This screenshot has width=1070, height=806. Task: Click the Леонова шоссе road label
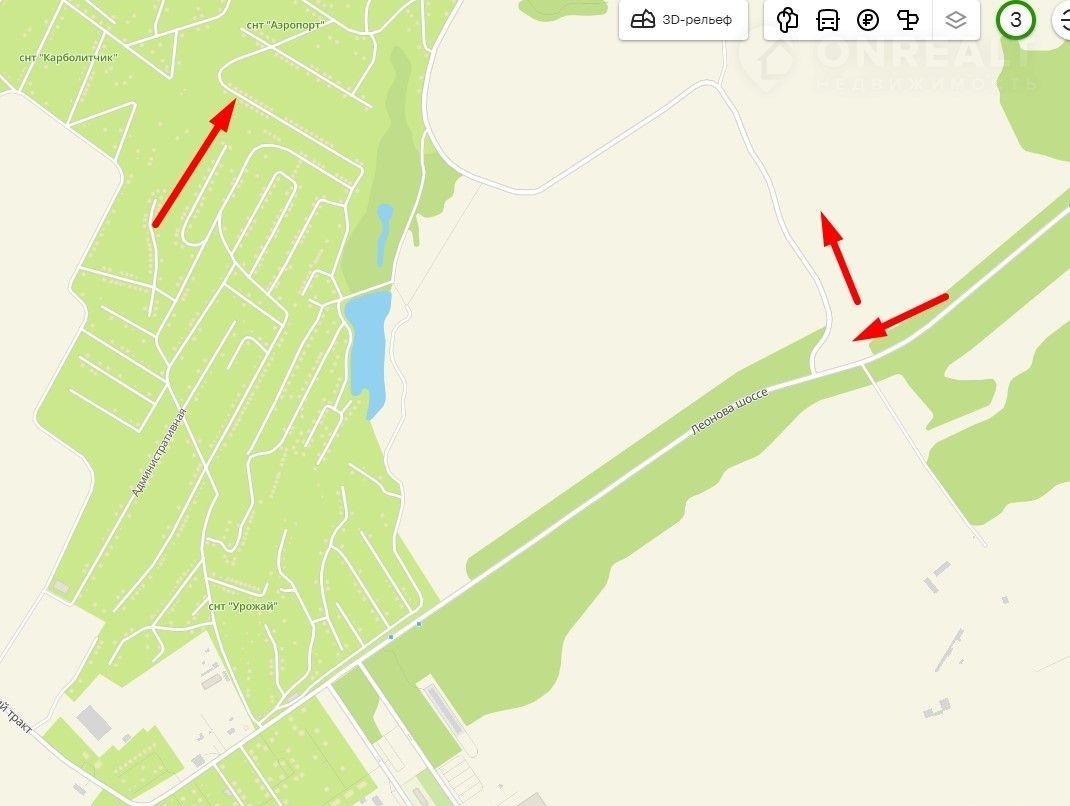(x=729, y=412)
